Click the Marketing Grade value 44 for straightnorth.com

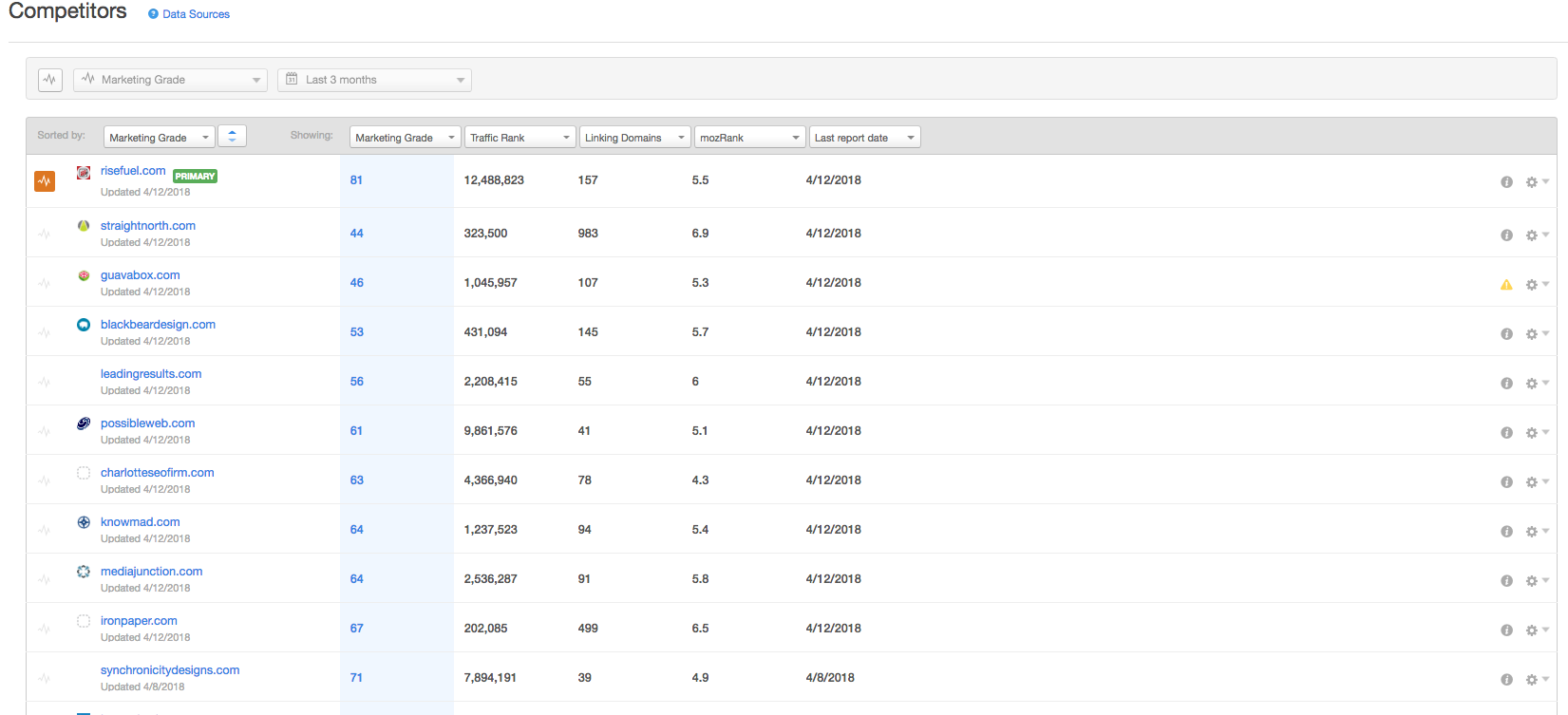pyautogui.click(x=356, y=234)
